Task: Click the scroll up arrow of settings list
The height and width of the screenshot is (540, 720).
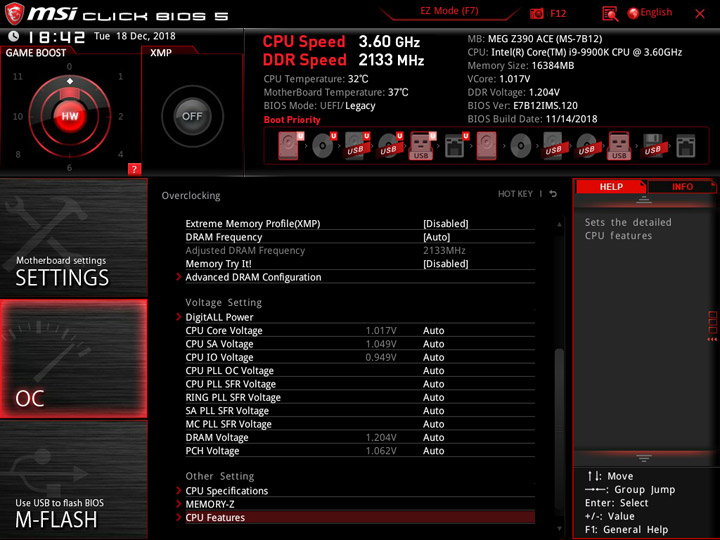Action: (559, 225)
